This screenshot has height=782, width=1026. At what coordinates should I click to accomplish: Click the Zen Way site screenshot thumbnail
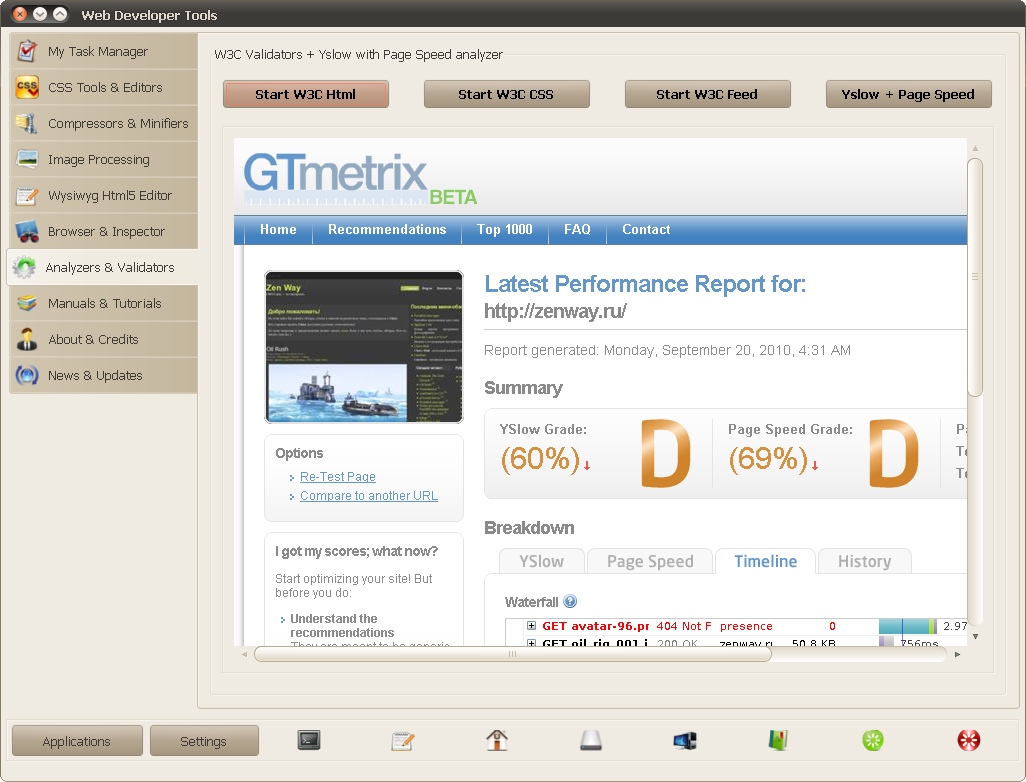[364, 347]
